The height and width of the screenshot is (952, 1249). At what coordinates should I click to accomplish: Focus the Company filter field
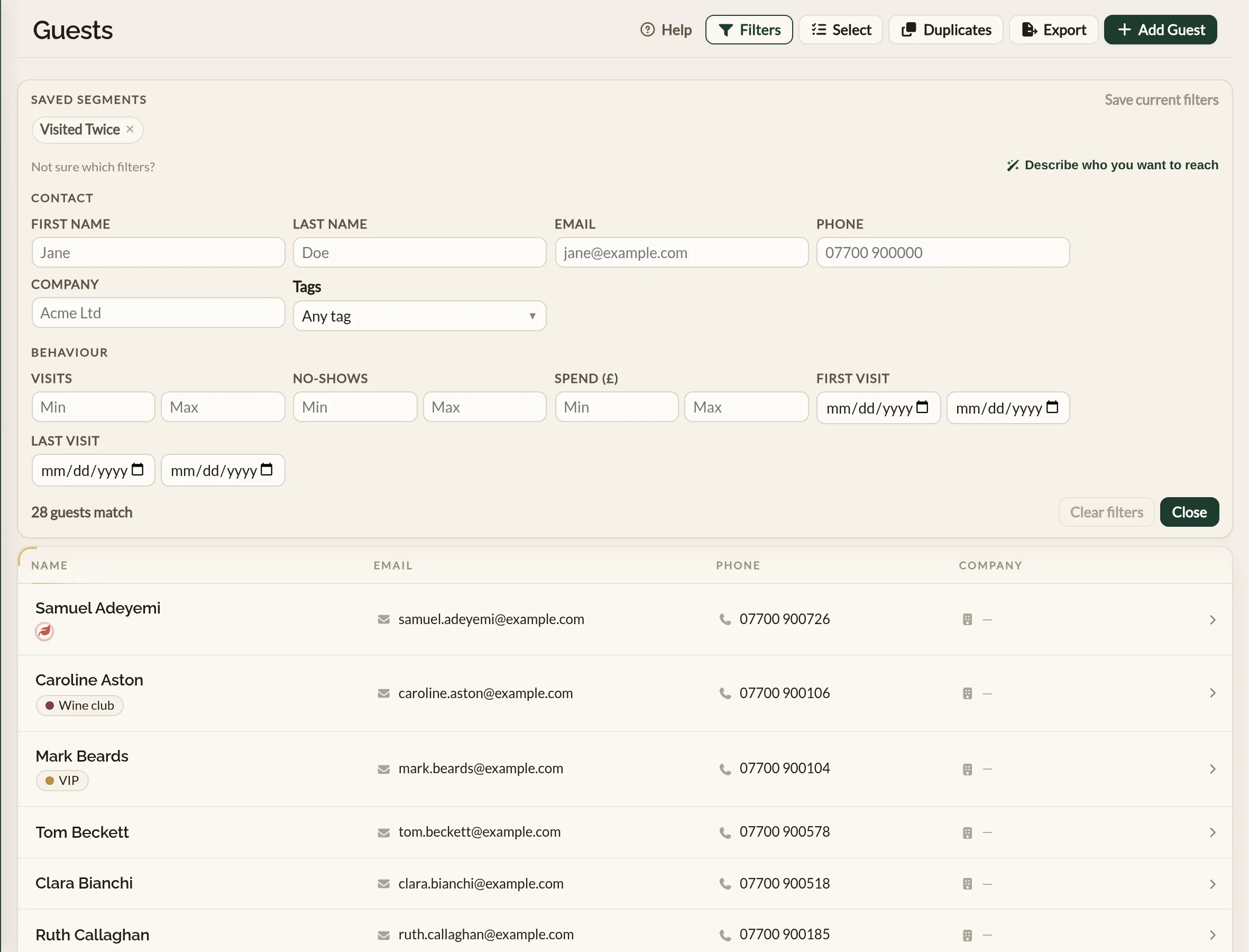(x=158, y=313)
